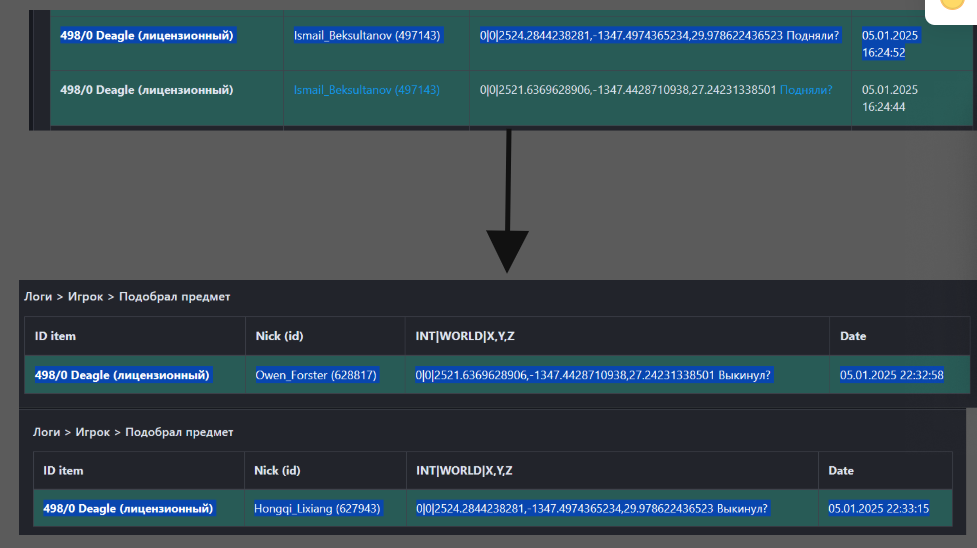Click the 'Подняли?' link in 16:24:52 row

pos(813,36)
